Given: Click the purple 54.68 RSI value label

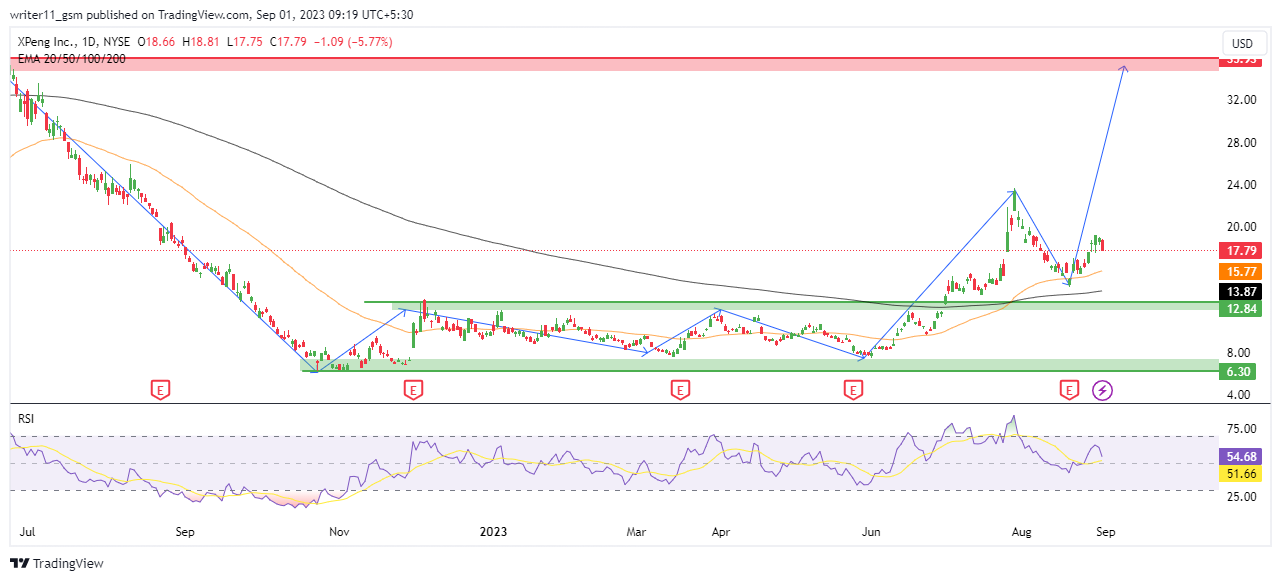Looking at the screenshot, I should click(1239, 455).
